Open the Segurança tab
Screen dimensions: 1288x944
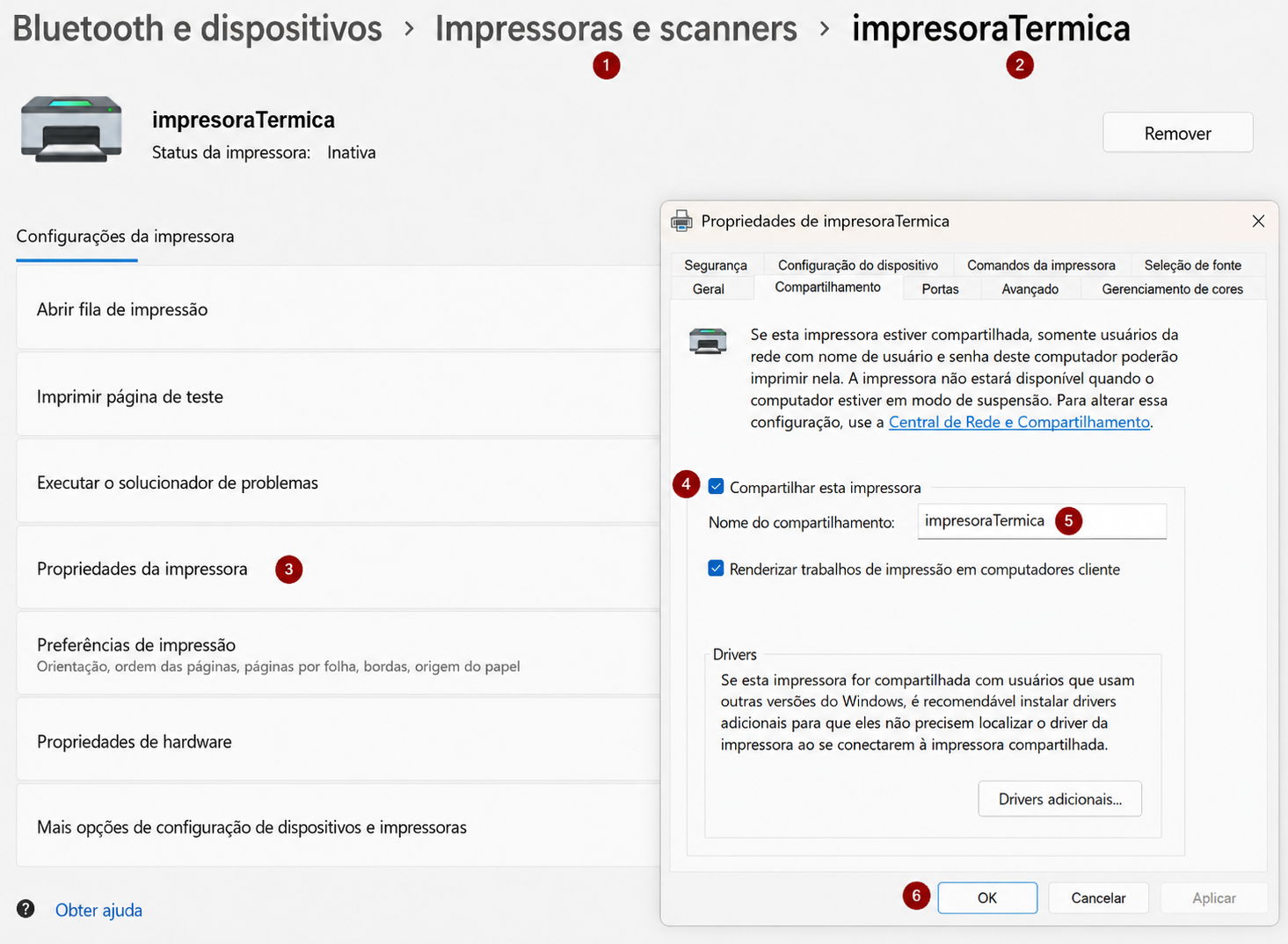[x=716, y=265]
